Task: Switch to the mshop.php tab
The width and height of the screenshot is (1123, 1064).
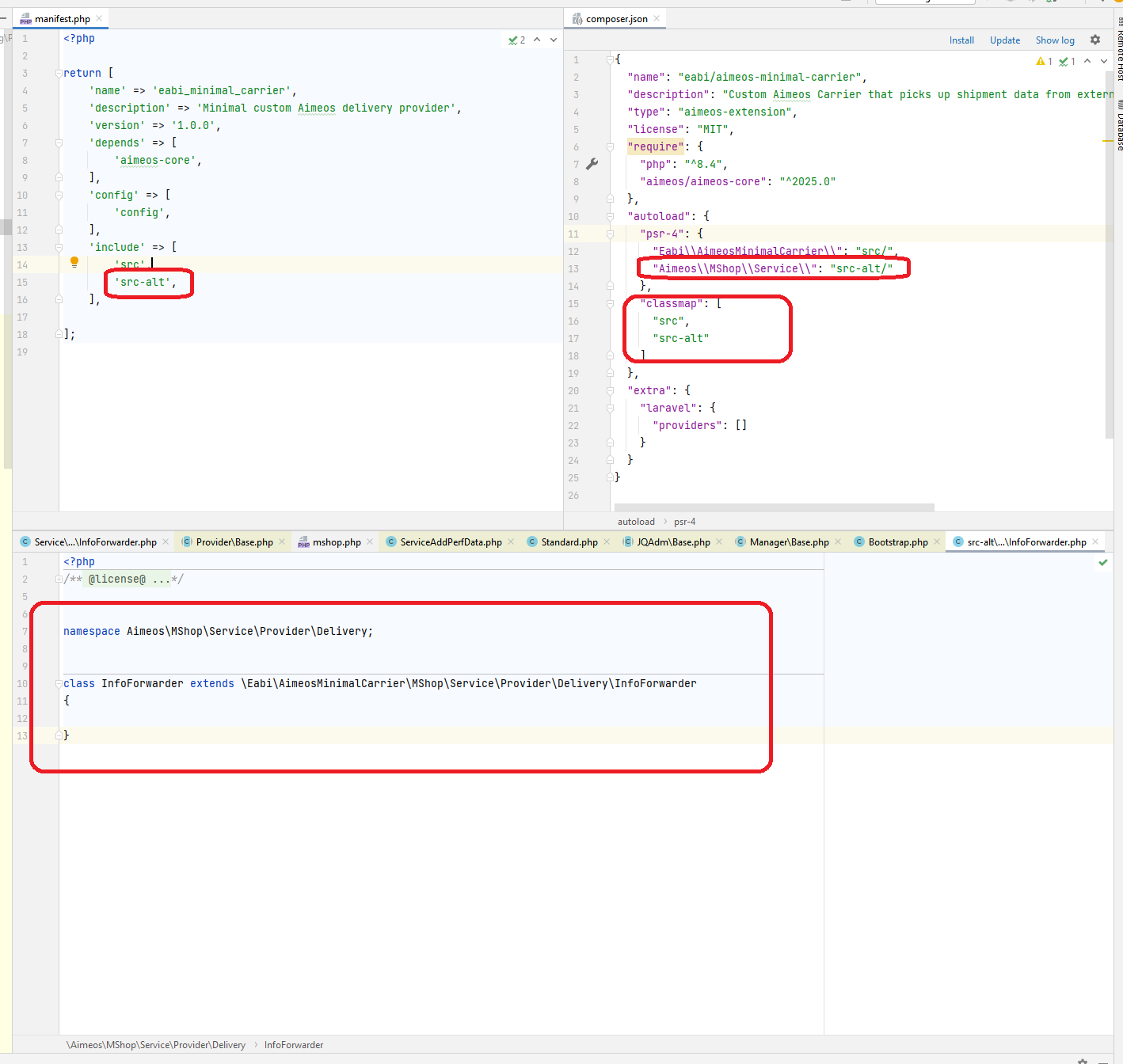Action: click(336, 542)
